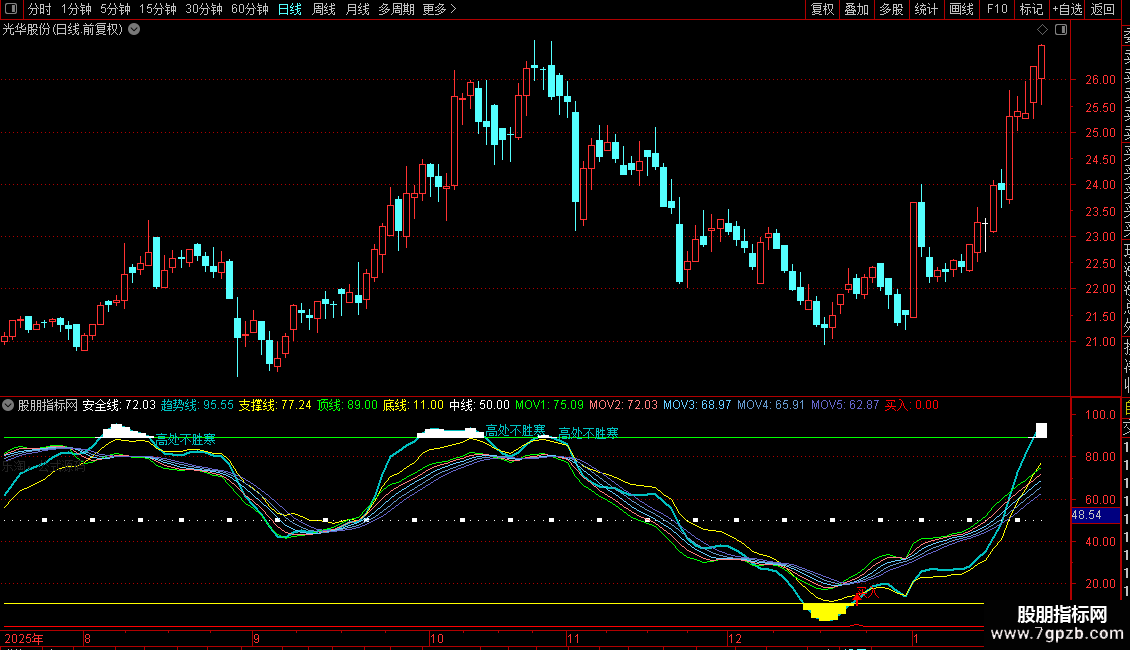Screen dimensions: 1130x650
Task: Open the 叠加 overlay tool
Action: pos(856,10)
